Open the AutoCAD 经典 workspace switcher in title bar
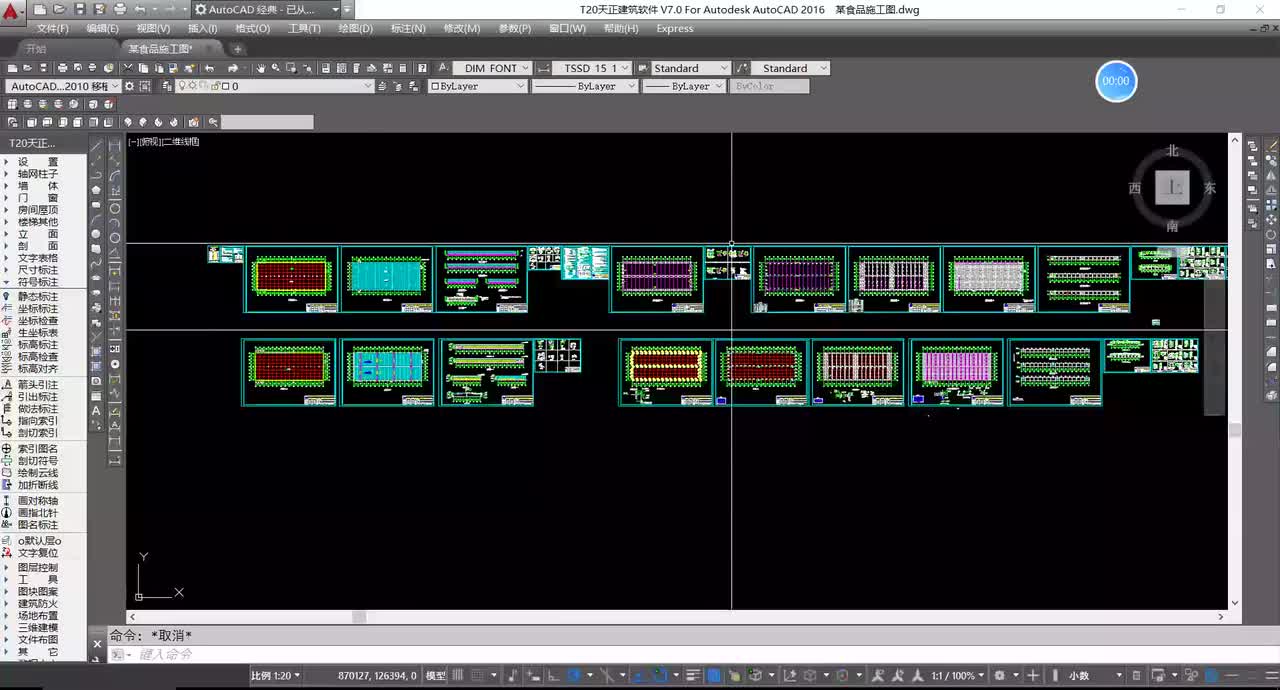 pos(266,9)
